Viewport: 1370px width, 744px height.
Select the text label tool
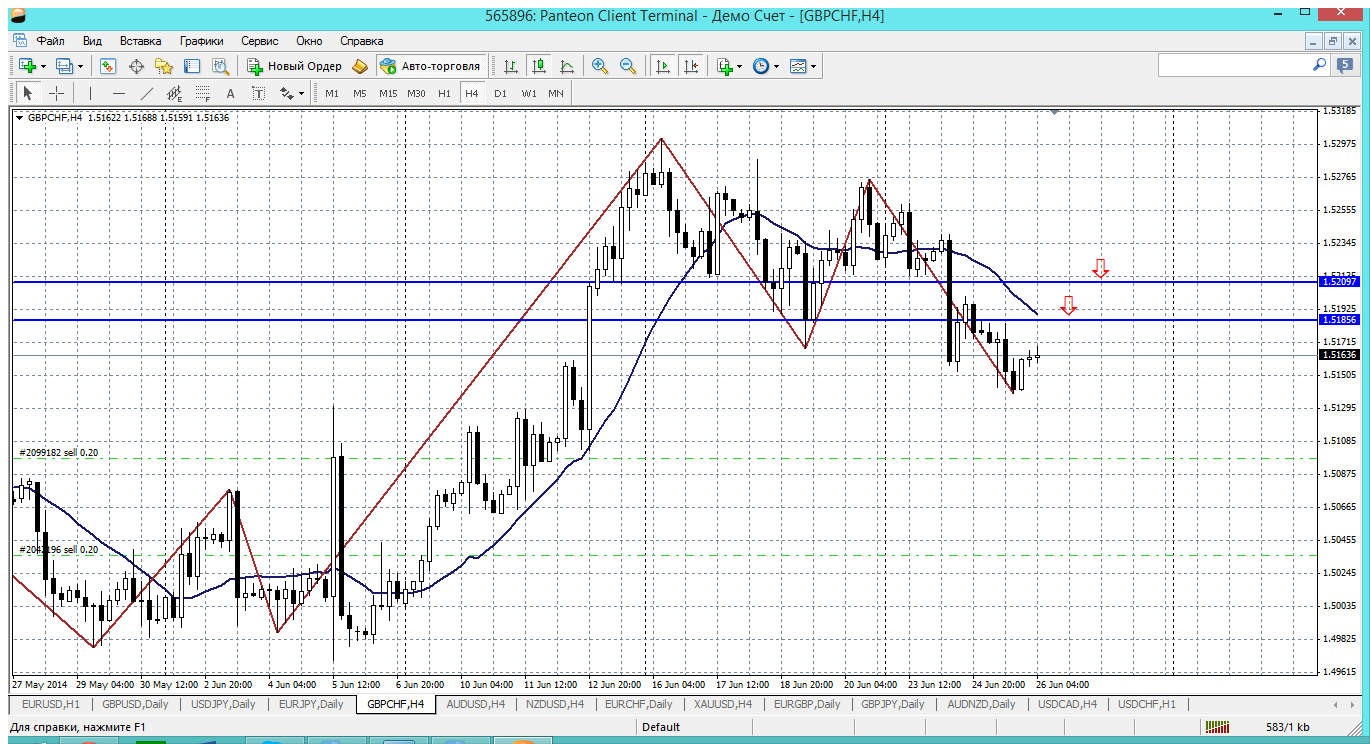(x=258, y=93)
